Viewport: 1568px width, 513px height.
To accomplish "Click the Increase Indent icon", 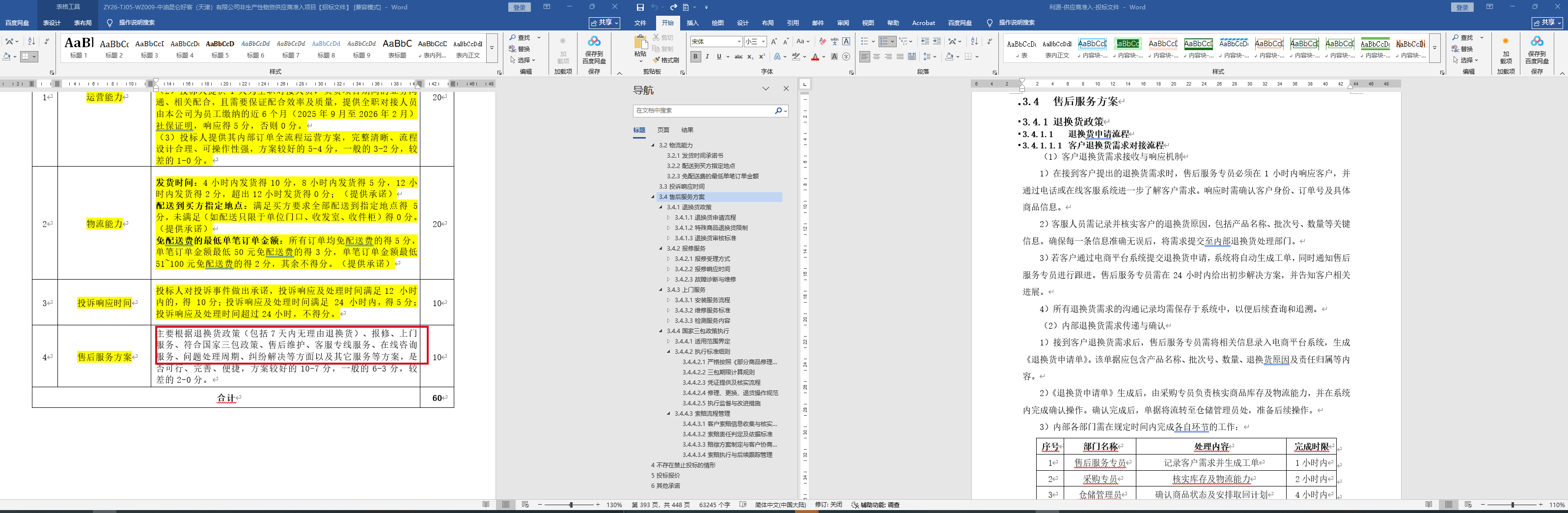I will 937,41.
